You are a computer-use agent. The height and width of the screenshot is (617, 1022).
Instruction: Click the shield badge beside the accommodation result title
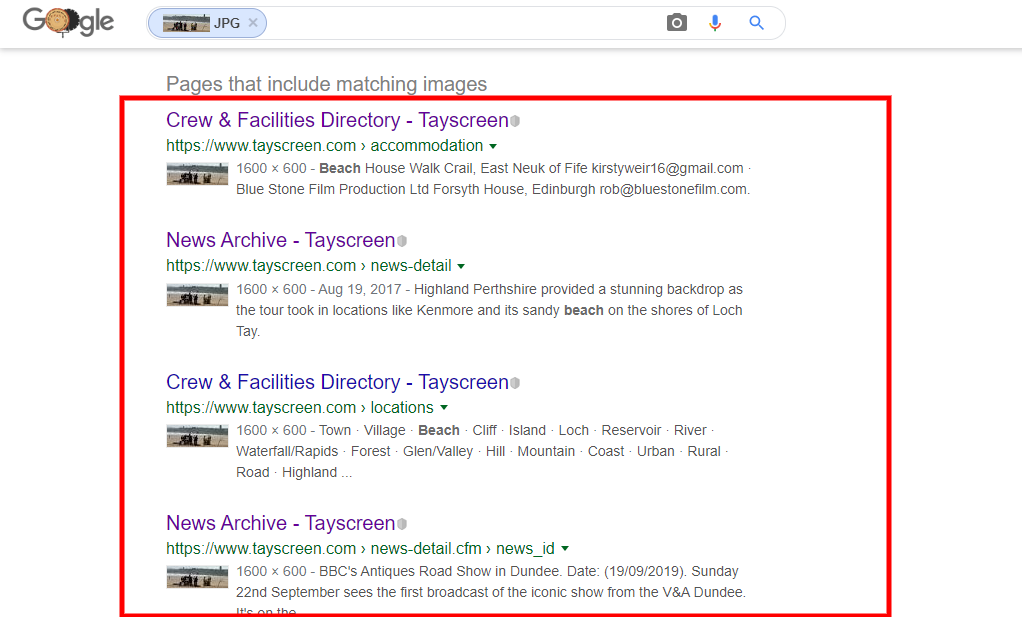point(515,121)
